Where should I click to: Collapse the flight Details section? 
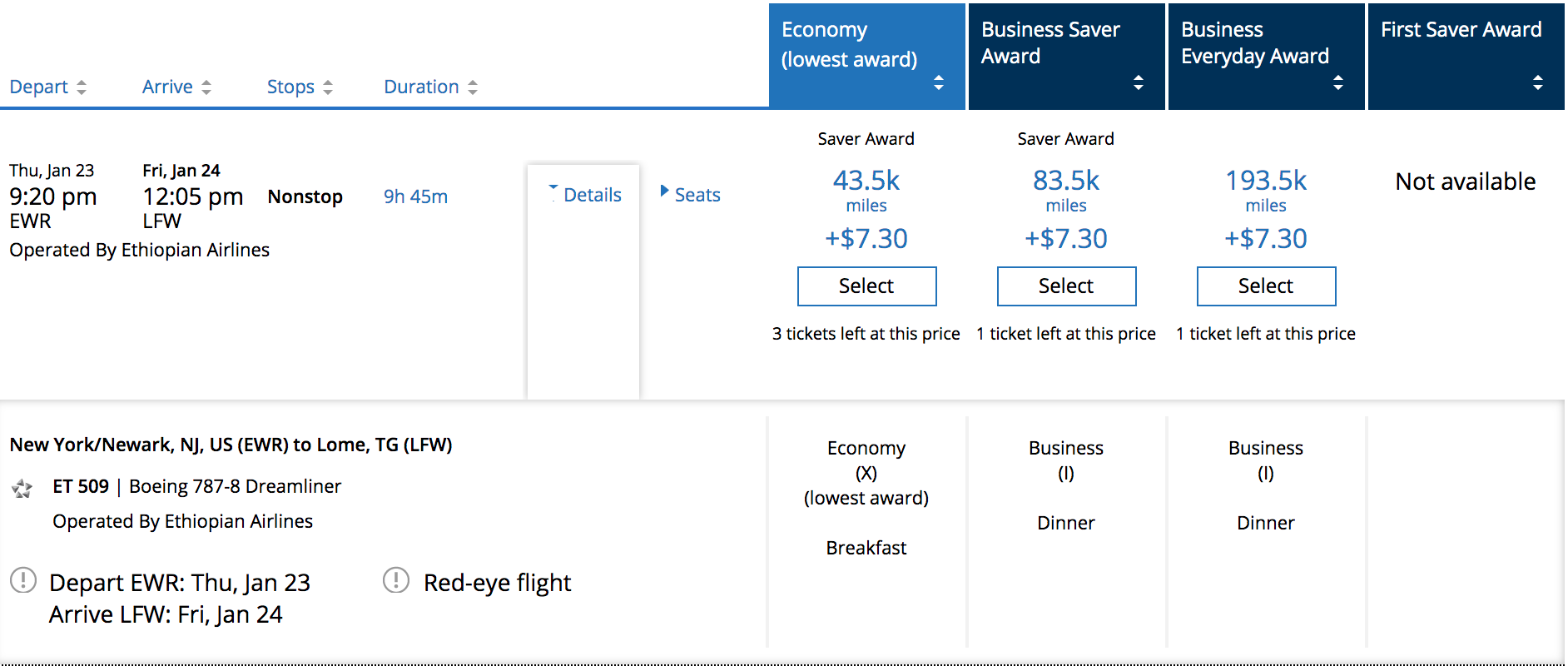click(584, 195)
